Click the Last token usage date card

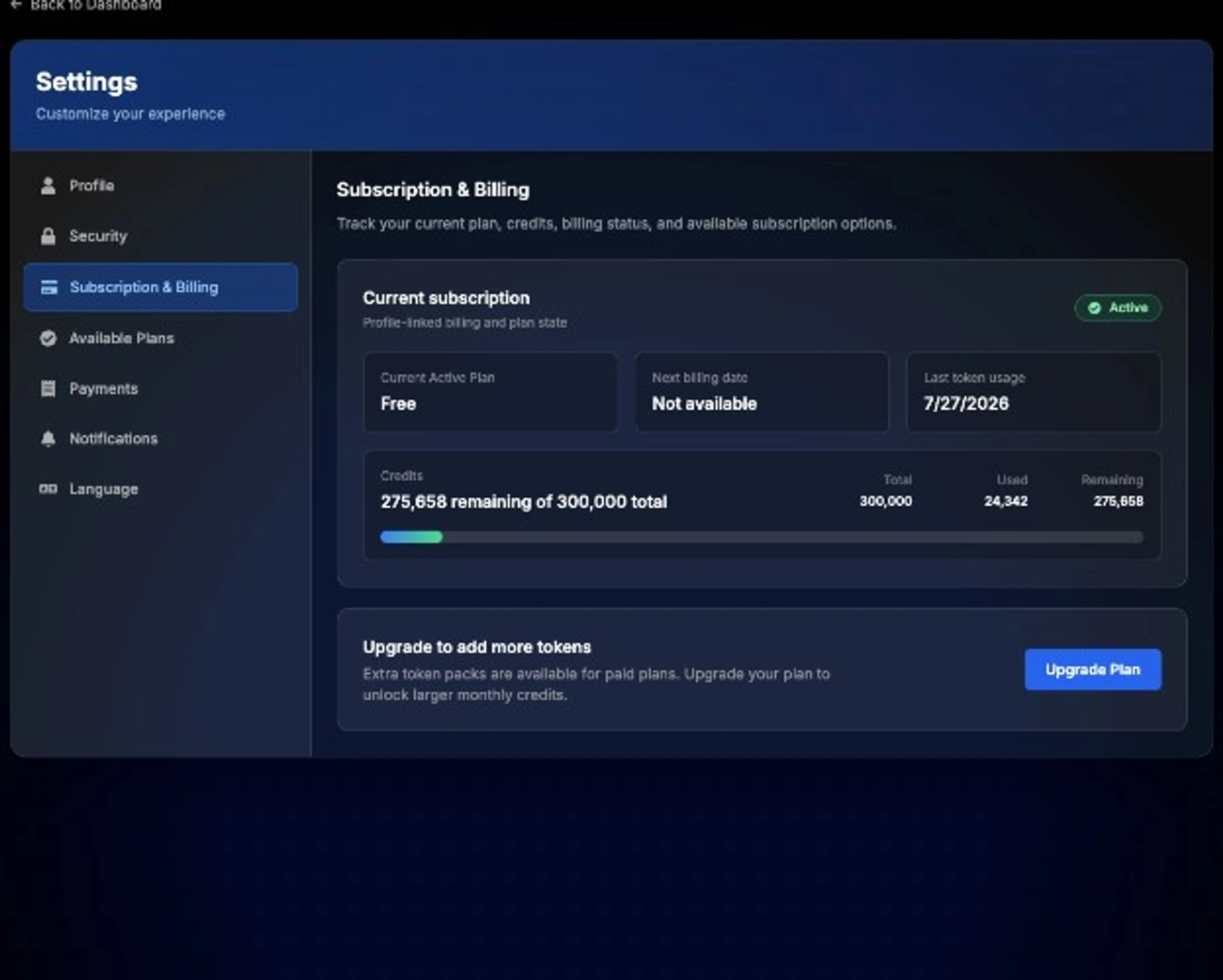tap(1034, 392)
